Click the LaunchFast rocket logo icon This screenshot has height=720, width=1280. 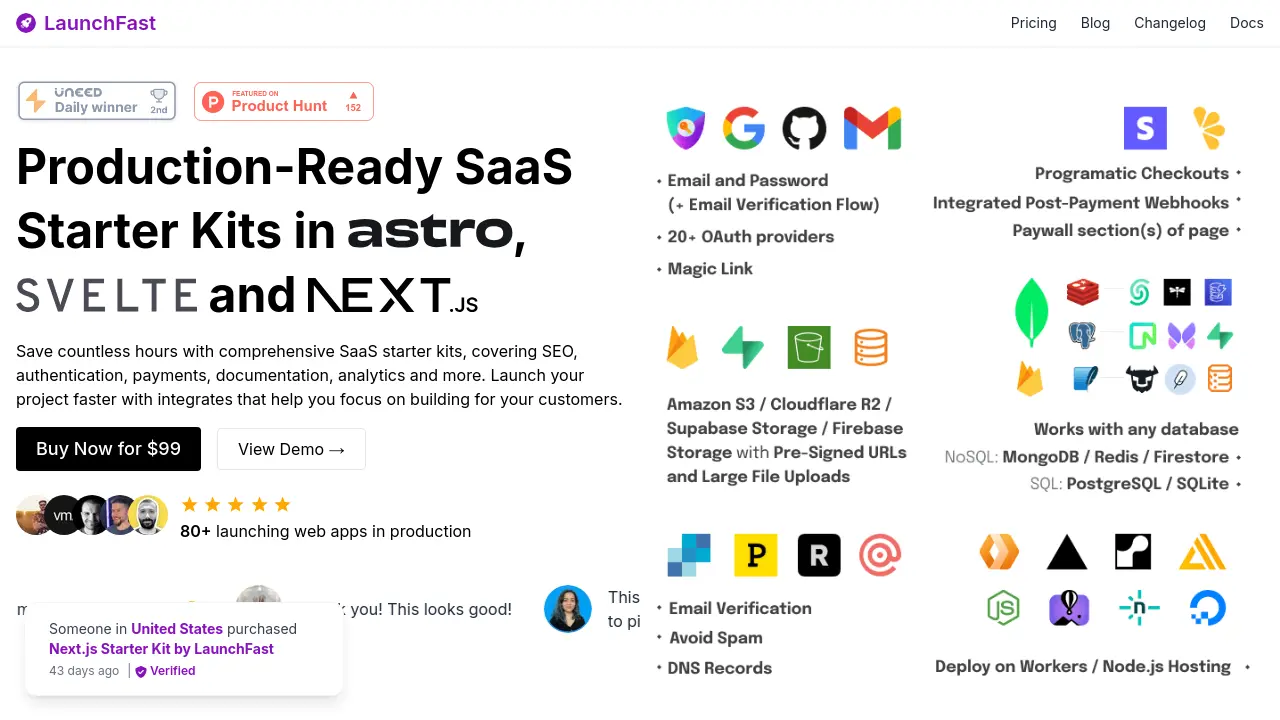coord(26,23)
